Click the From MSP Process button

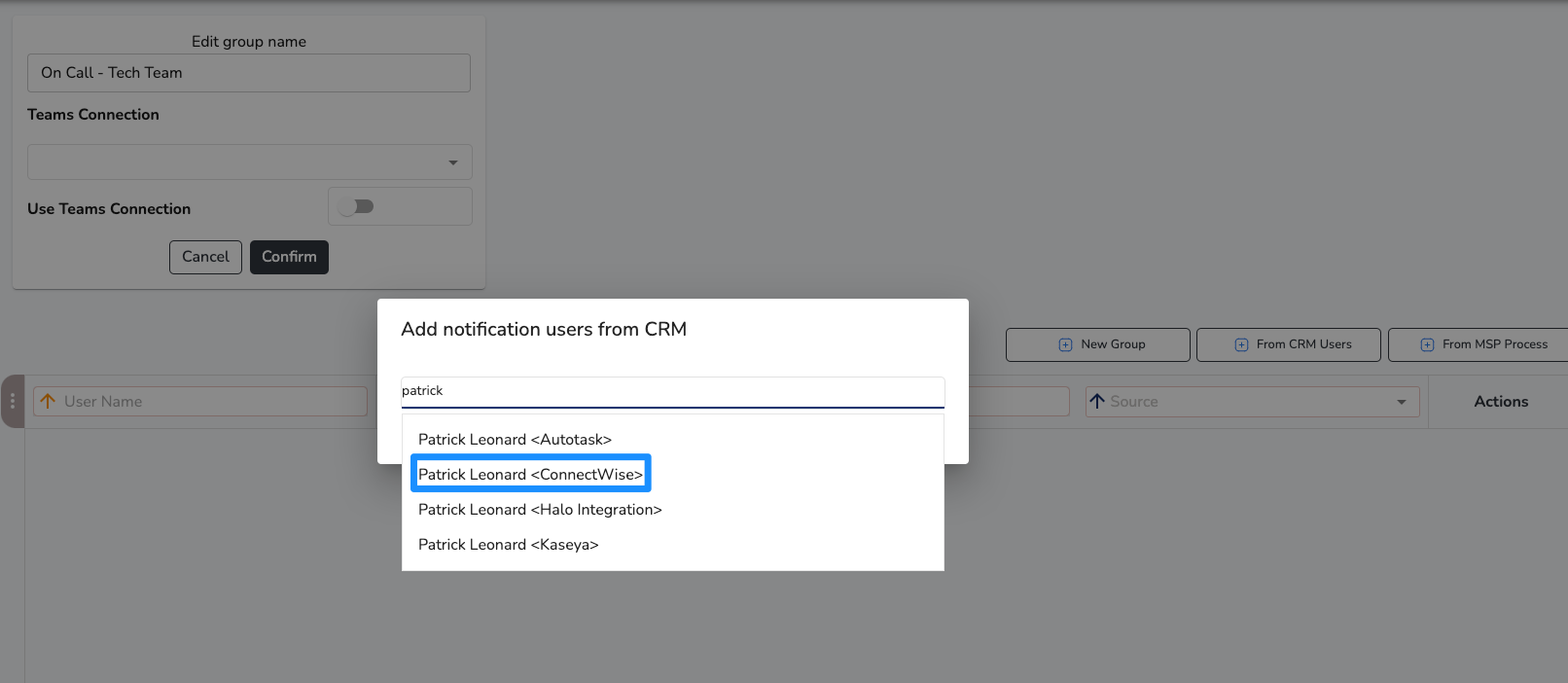coord(1479,344)
